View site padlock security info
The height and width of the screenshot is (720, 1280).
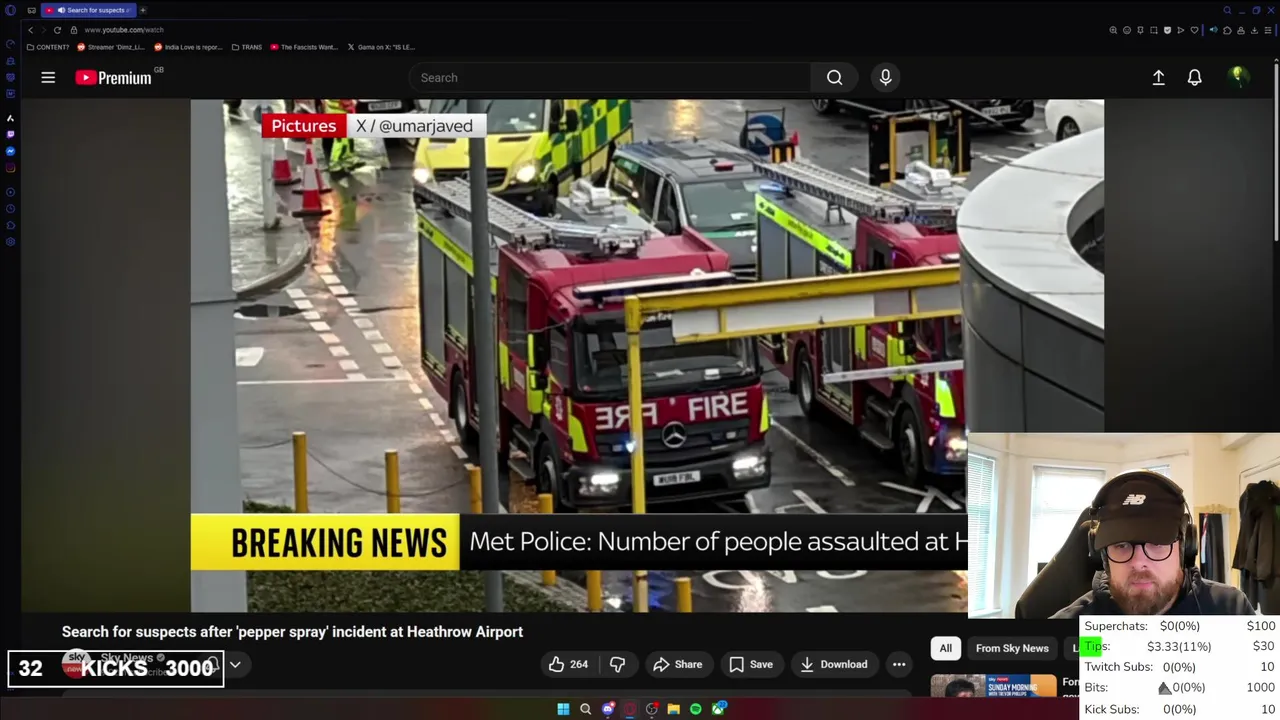[73, 30]
